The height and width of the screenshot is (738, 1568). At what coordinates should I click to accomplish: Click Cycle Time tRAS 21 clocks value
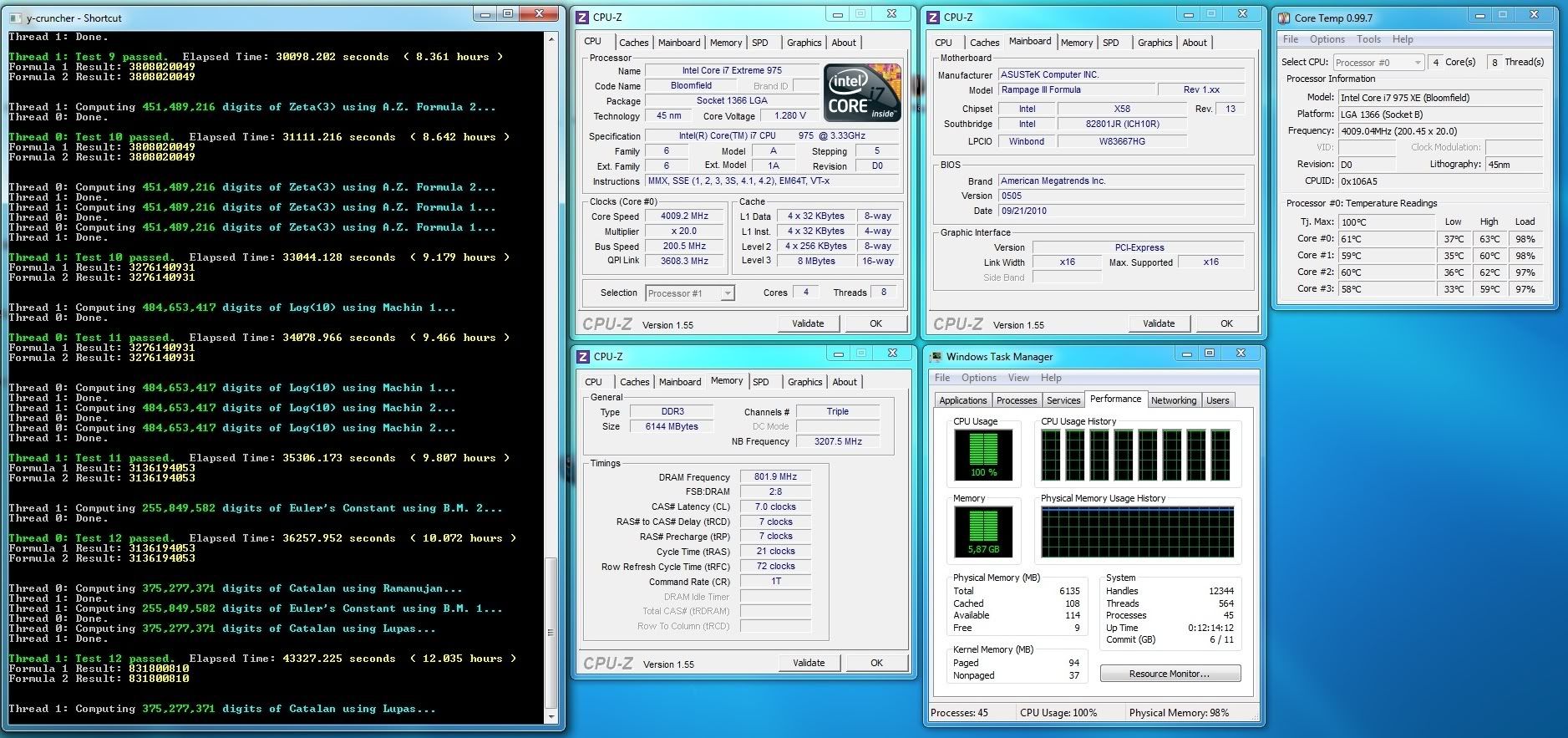tap(775, 551)
